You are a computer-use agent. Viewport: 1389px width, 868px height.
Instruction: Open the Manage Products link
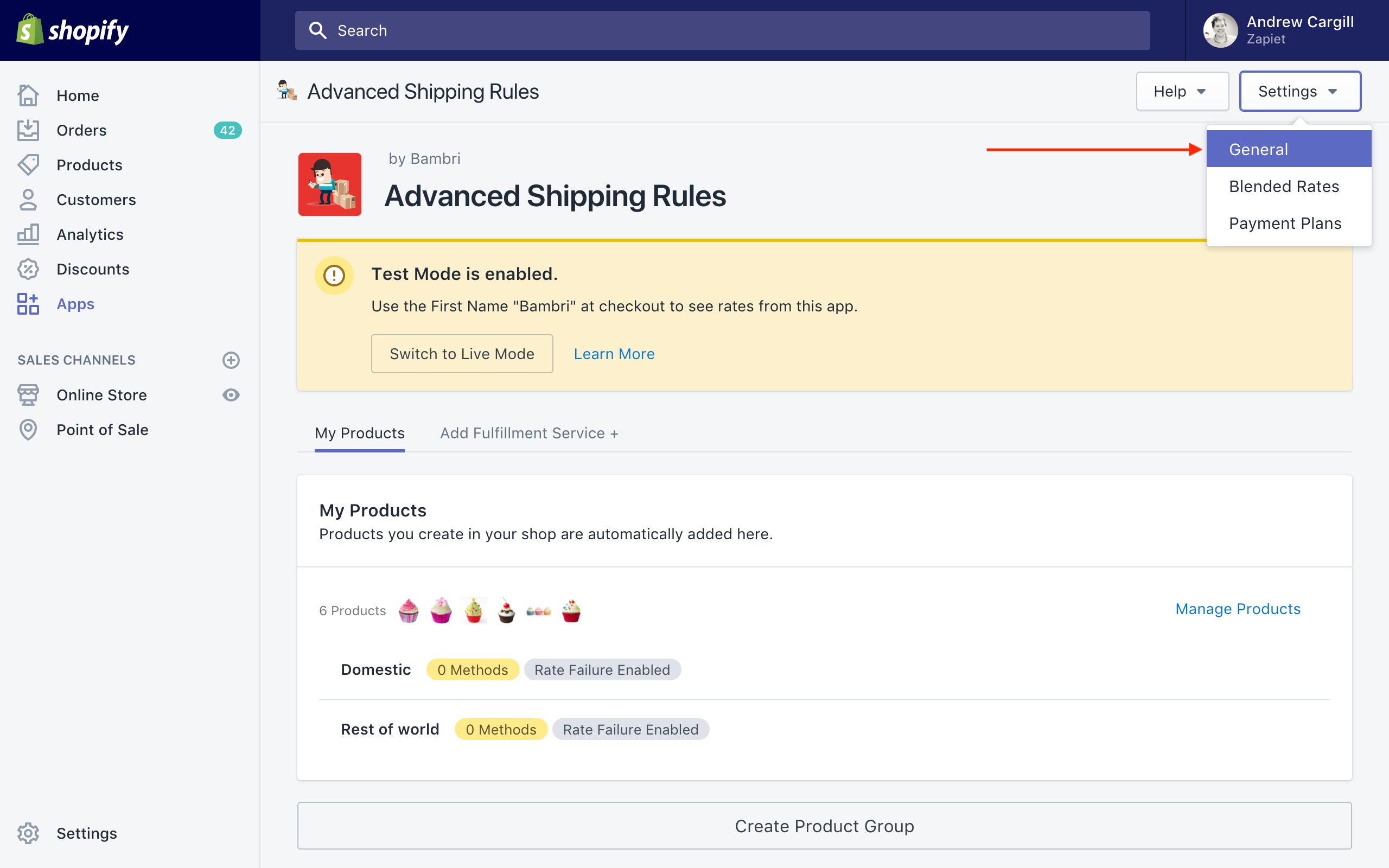tap(1238, 609)
